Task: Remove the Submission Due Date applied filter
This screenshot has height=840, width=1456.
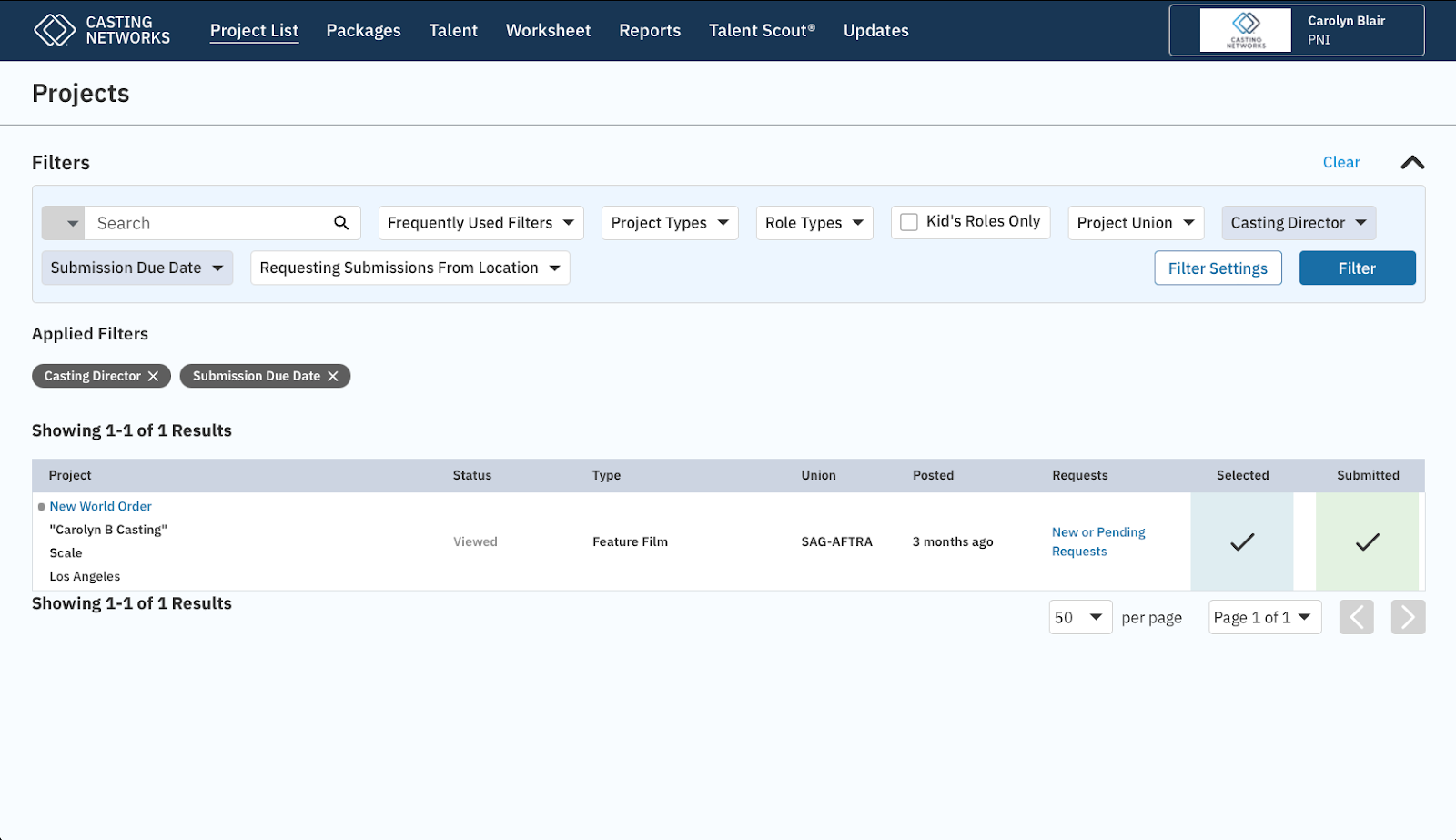Action: (x=333, y=376)
